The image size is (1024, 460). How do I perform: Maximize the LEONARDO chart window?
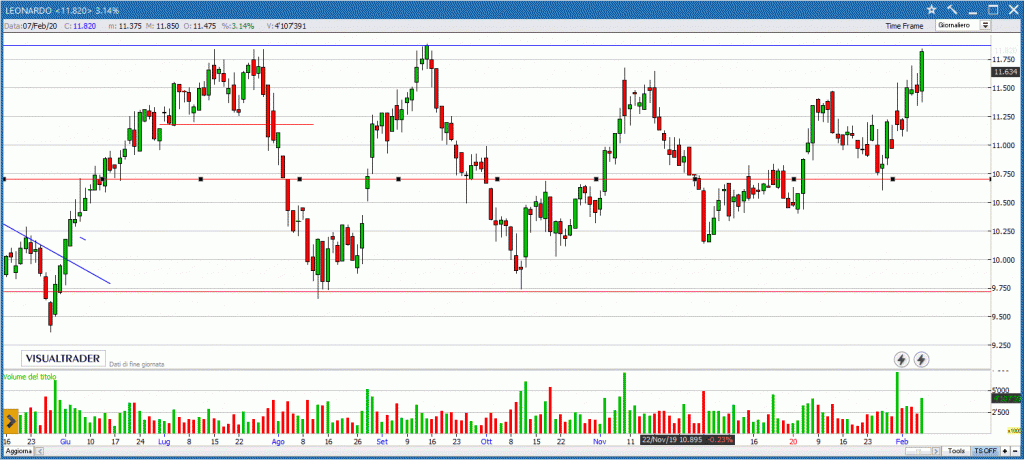pos(993,9)
